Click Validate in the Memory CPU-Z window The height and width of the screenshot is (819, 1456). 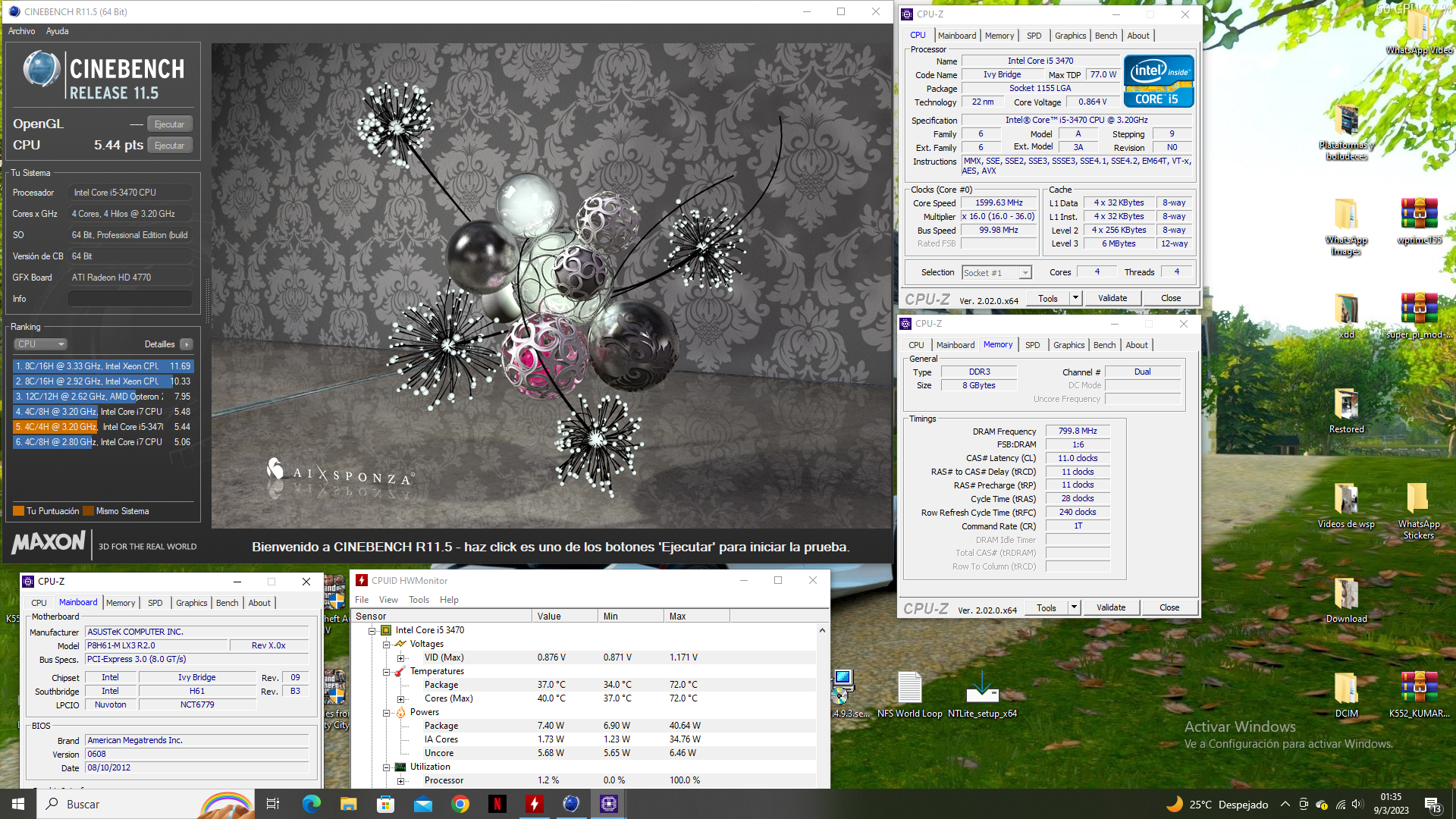click(1111, 607)
